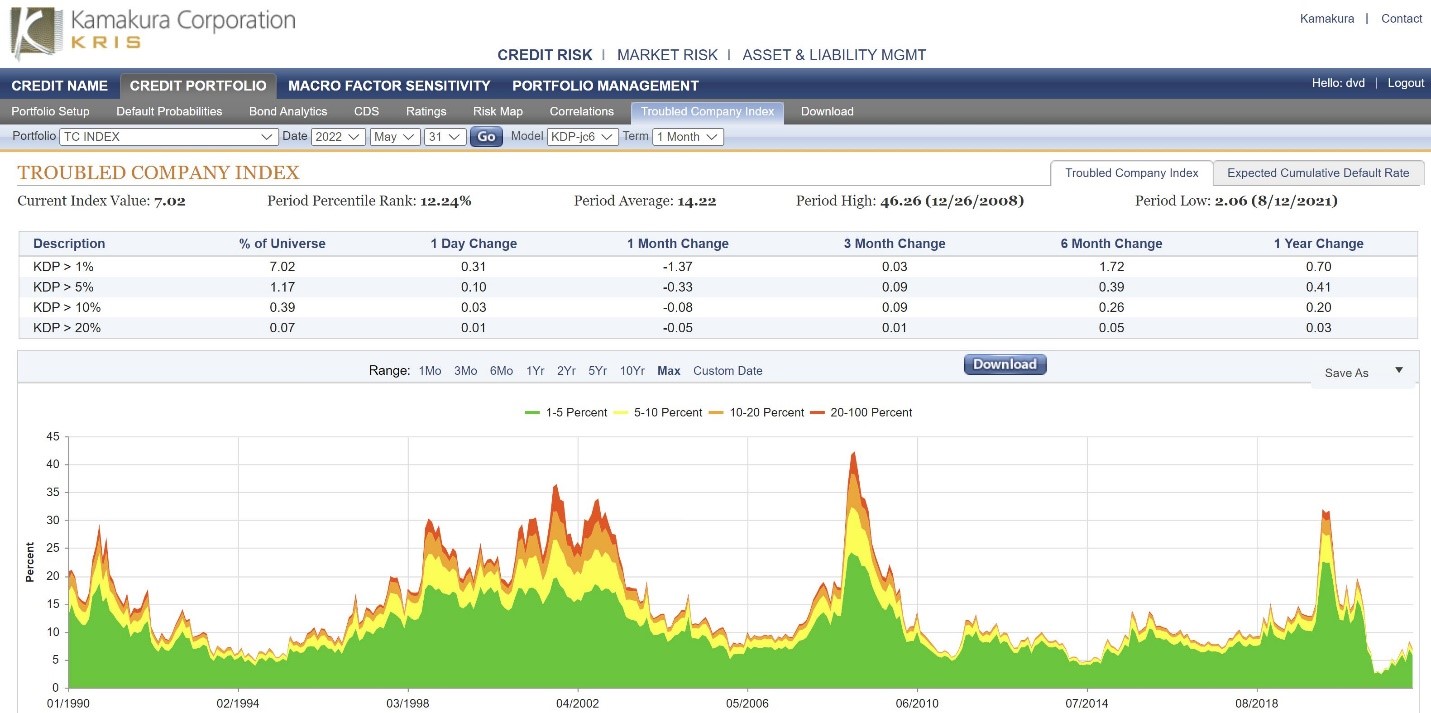Screen dimensions: 1431x713
Task: Click the Logout link
Action: point(1405,83)
